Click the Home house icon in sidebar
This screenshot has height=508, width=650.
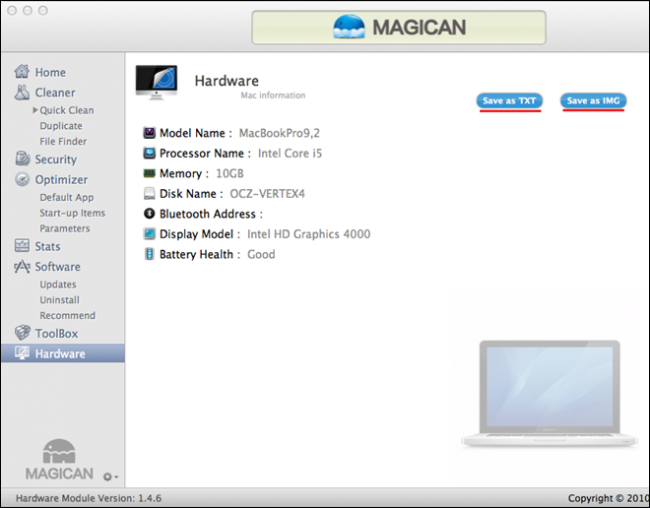(x=22, y=71)
